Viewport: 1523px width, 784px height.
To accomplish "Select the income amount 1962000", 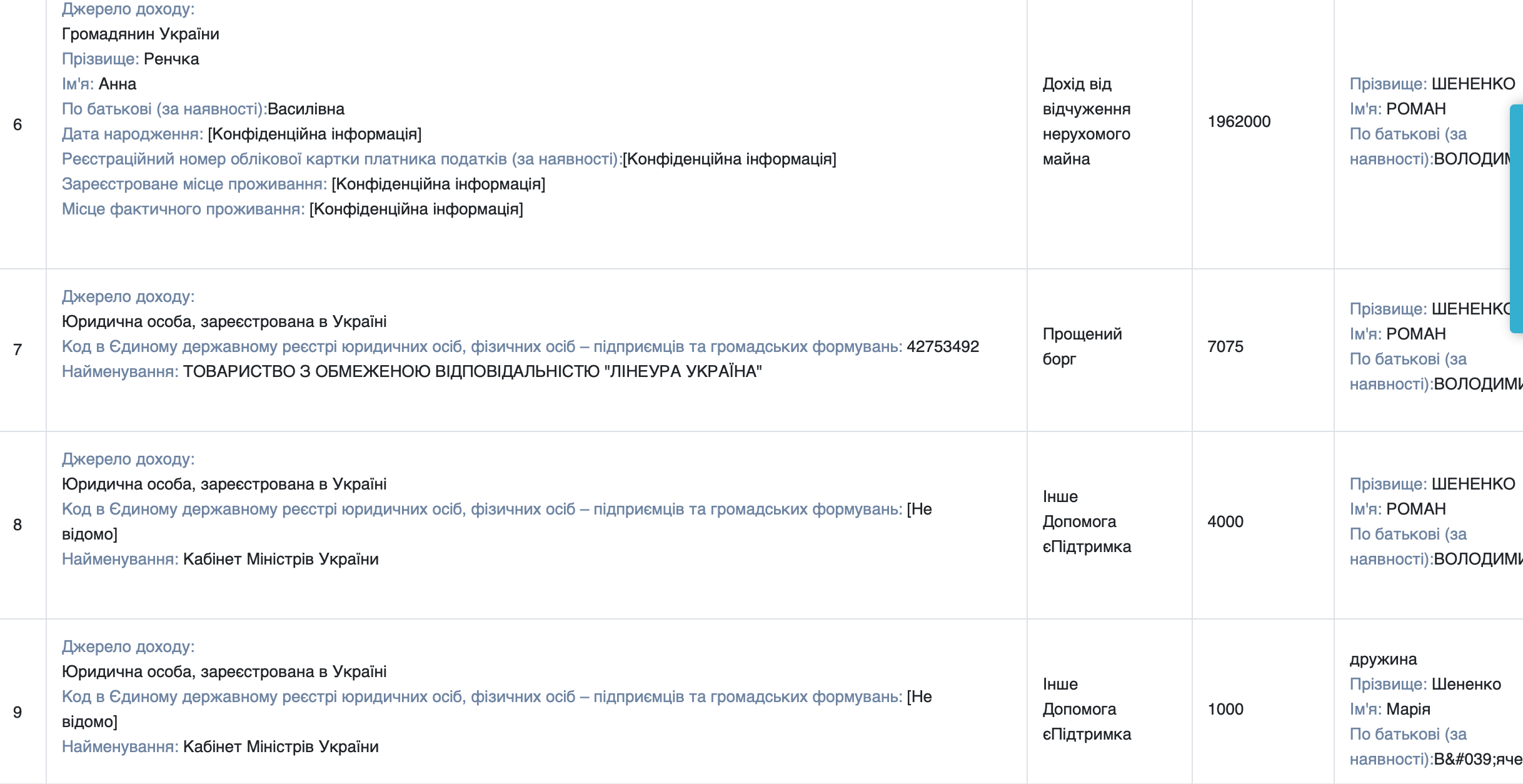I will (x=1239, y=121).
